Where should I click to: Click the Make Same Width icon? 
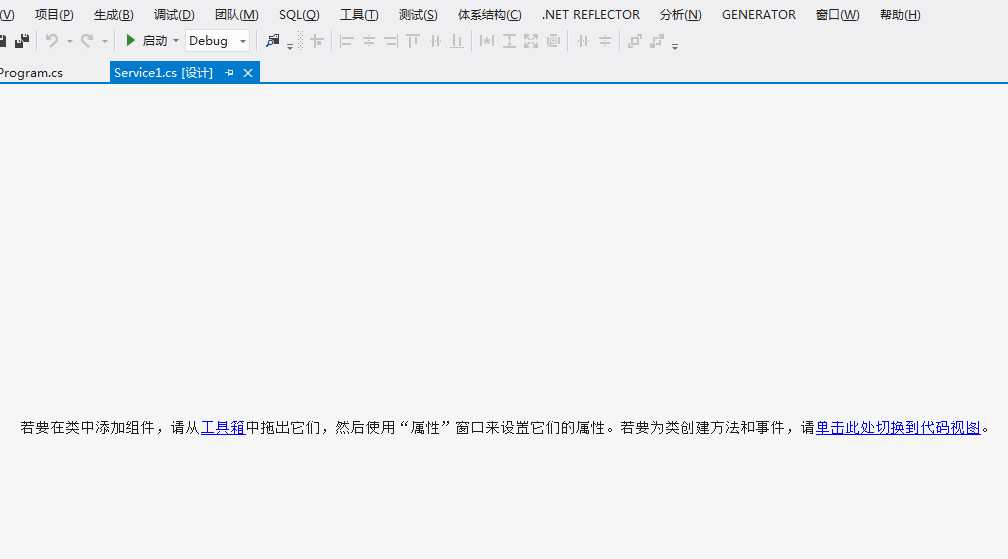click(487, 41)
